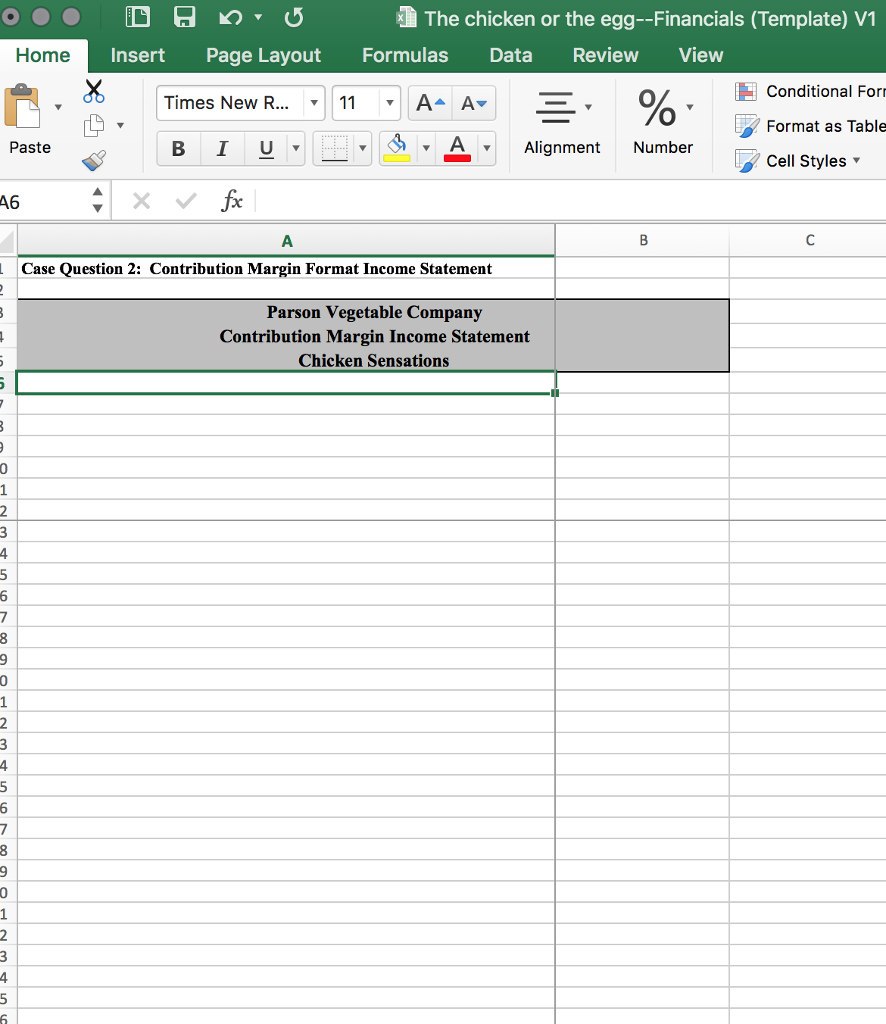This screenshot has height=1024, width=886.
Task: Activate the Format Painter brush
Action: pyautogui.click(x=94, y=160)
